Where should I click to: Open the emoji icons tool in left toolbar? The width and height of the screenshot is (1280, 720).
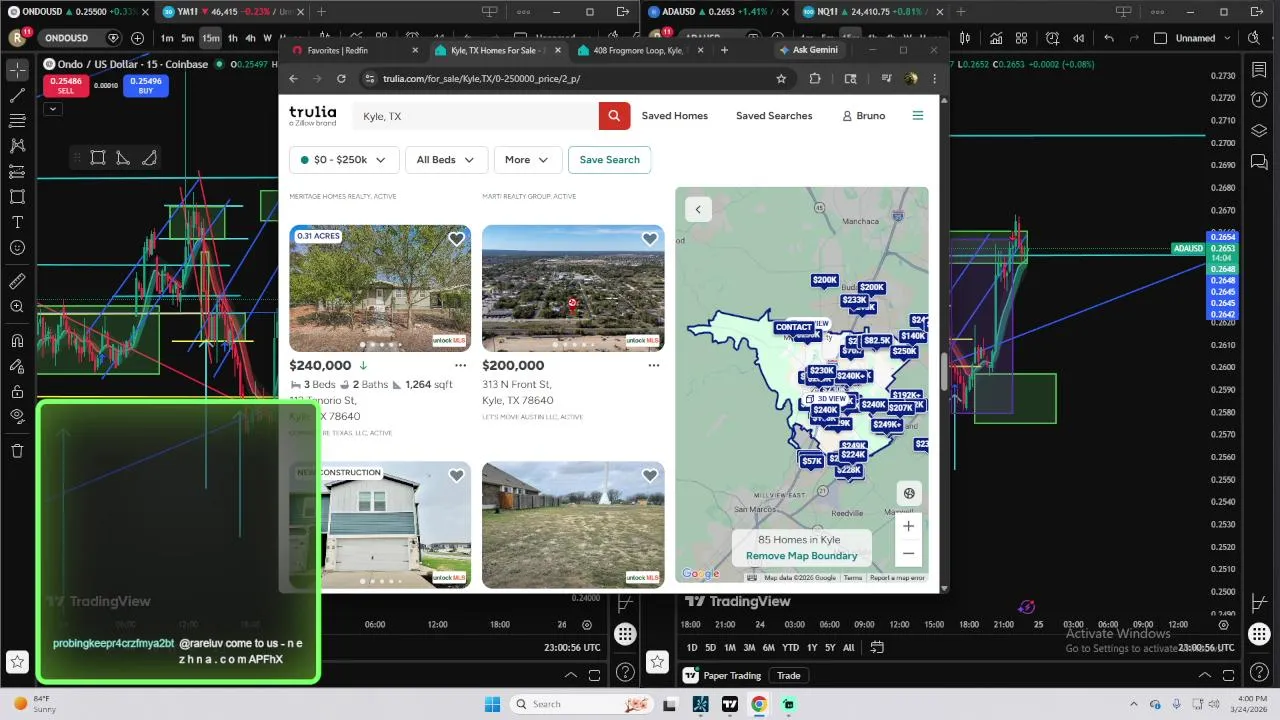point(17,247)
